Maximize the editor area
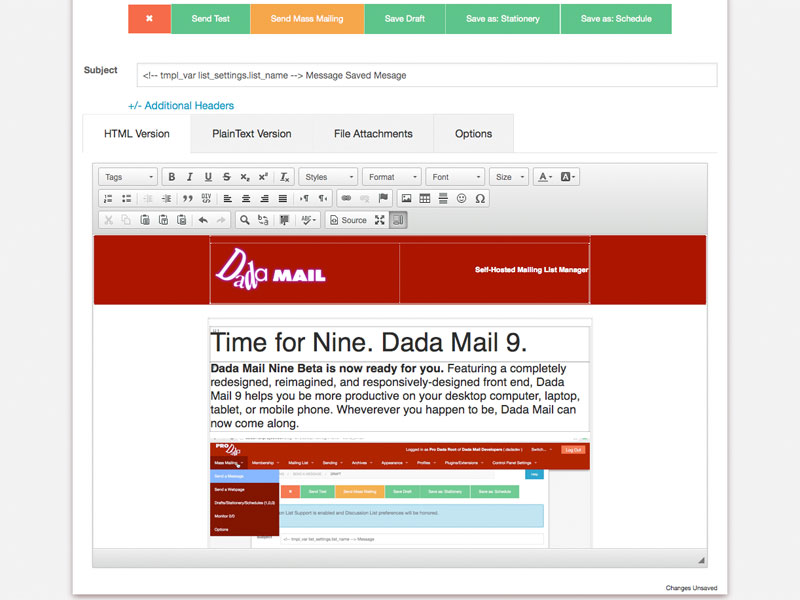Viewport: 800px width, 600px height. (380, 220)
